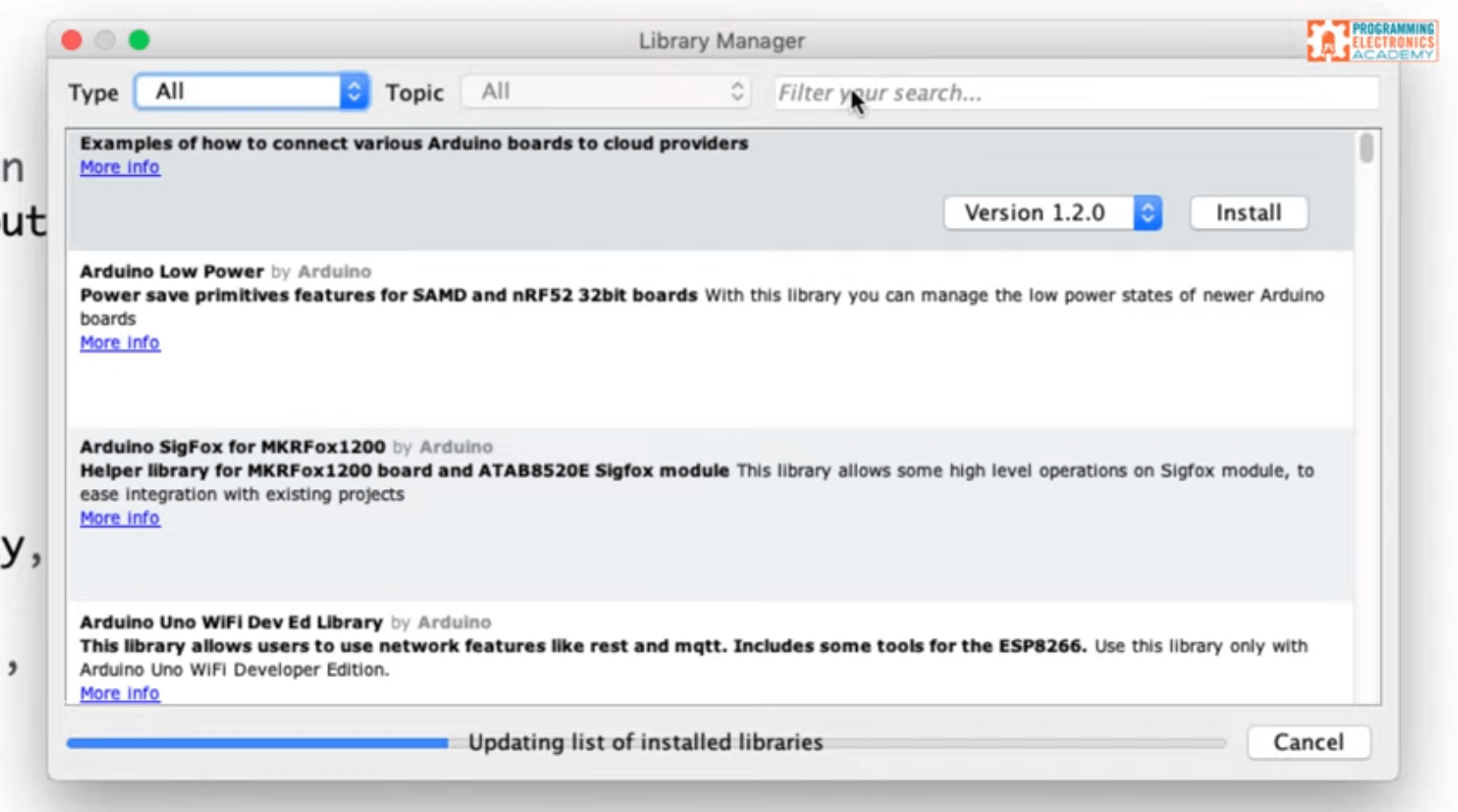The width and height of the screenshot is (1458, 812).
Task: Click the updating libraries progress bar
Action: click(646, 743)
